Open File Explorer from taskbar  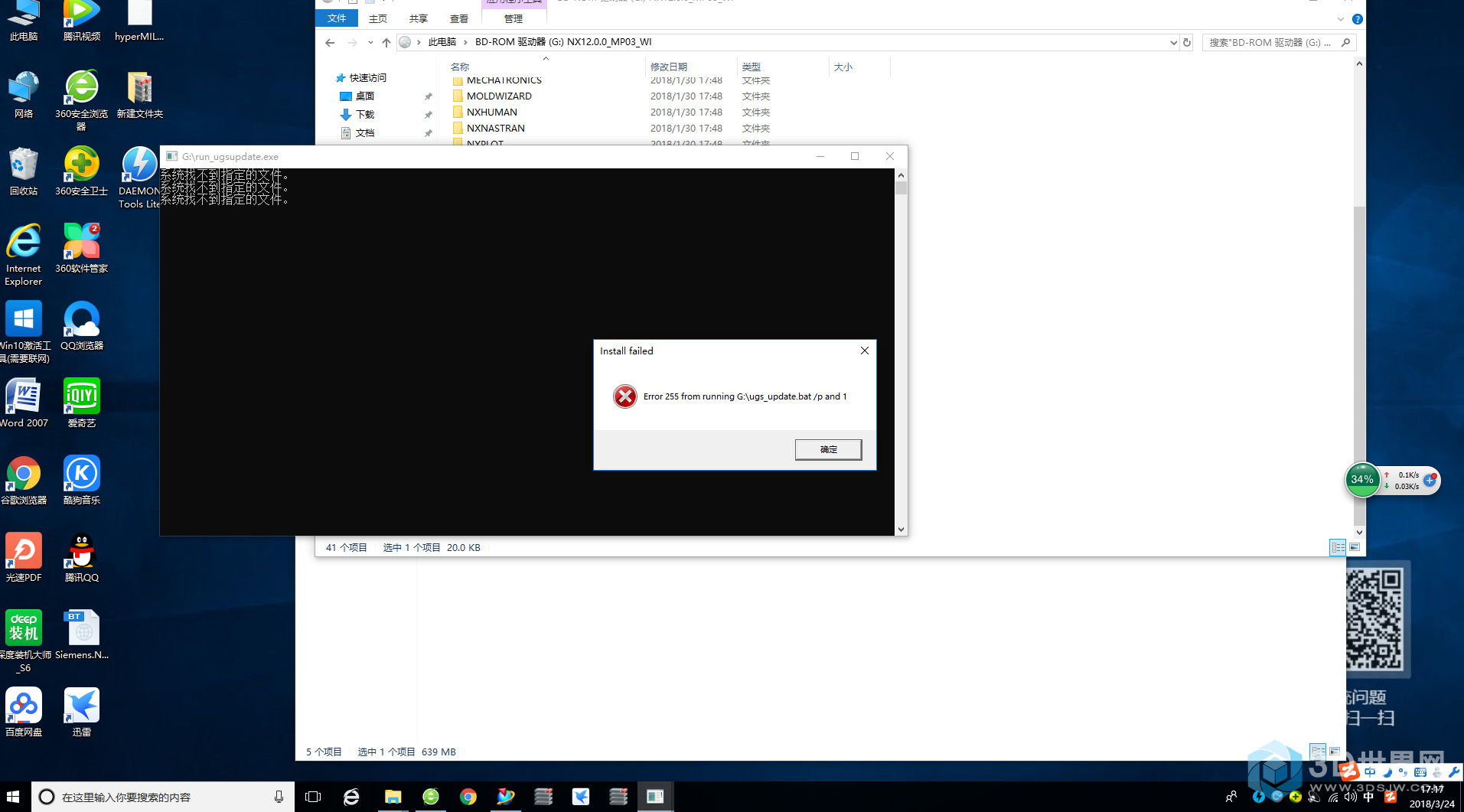[393, 797]
